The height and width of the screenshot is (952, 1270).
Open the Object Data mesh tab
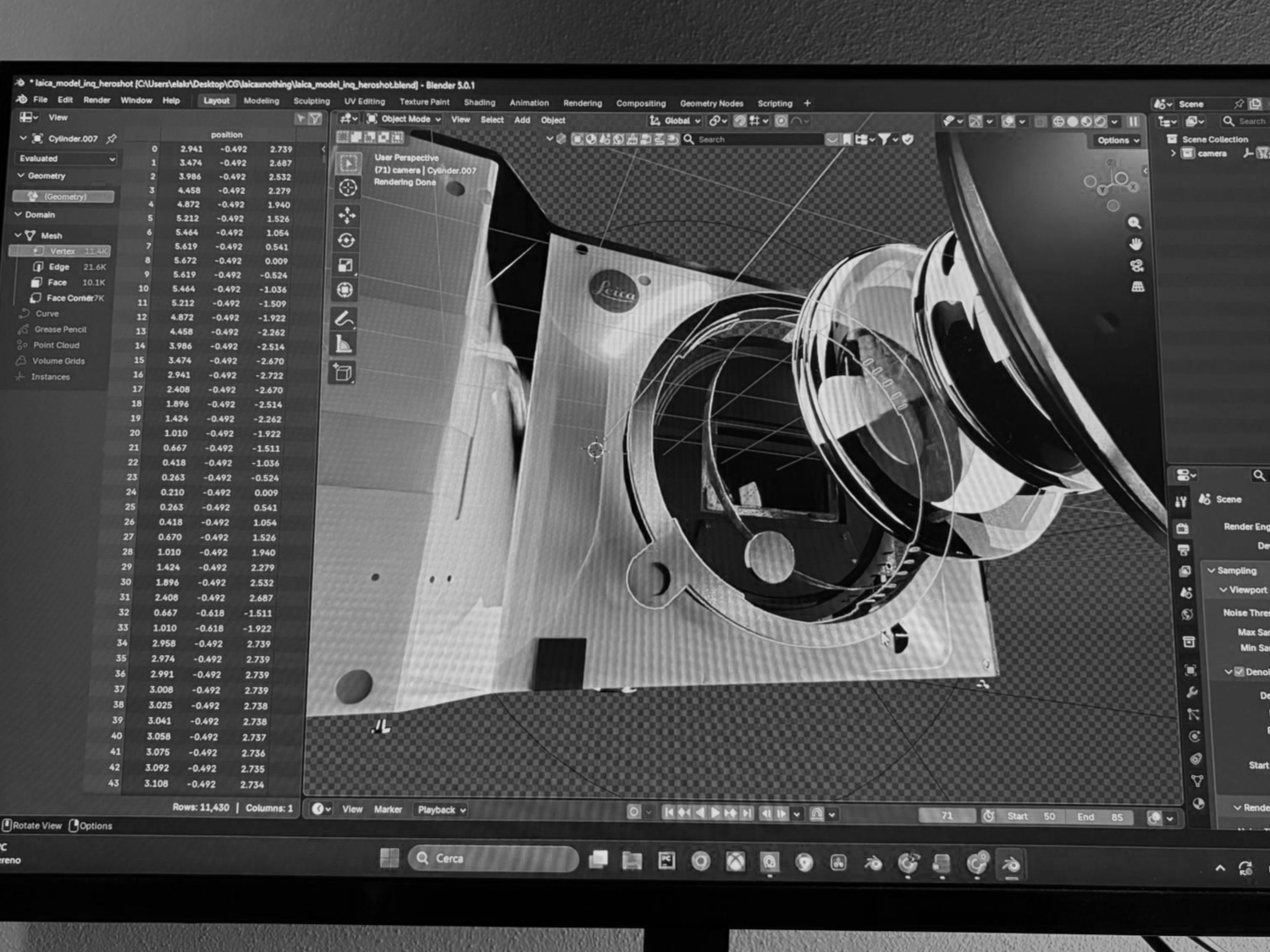point(1196,780)
